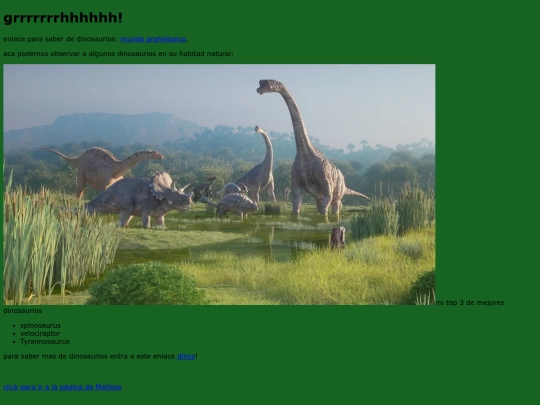Open 'click para ir a la página de Mathias' link
This screenshot has height=405, width=540.
62,387
